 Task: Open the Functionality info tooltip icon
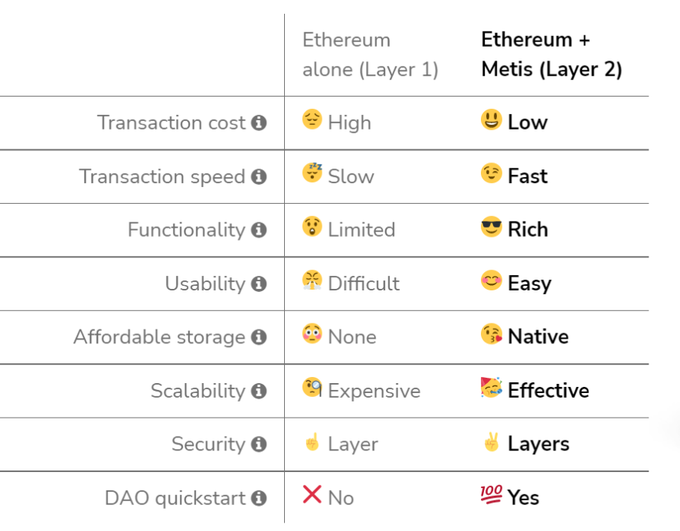259,230
